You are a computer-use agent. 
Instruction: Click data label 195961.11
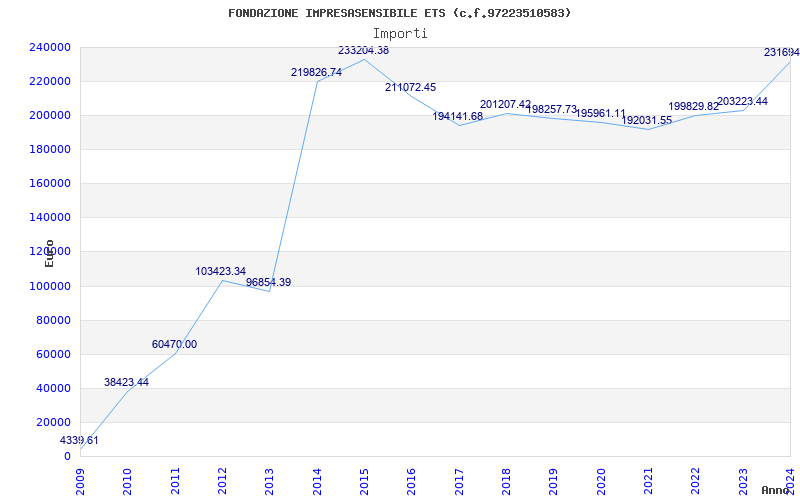(601, 113)
